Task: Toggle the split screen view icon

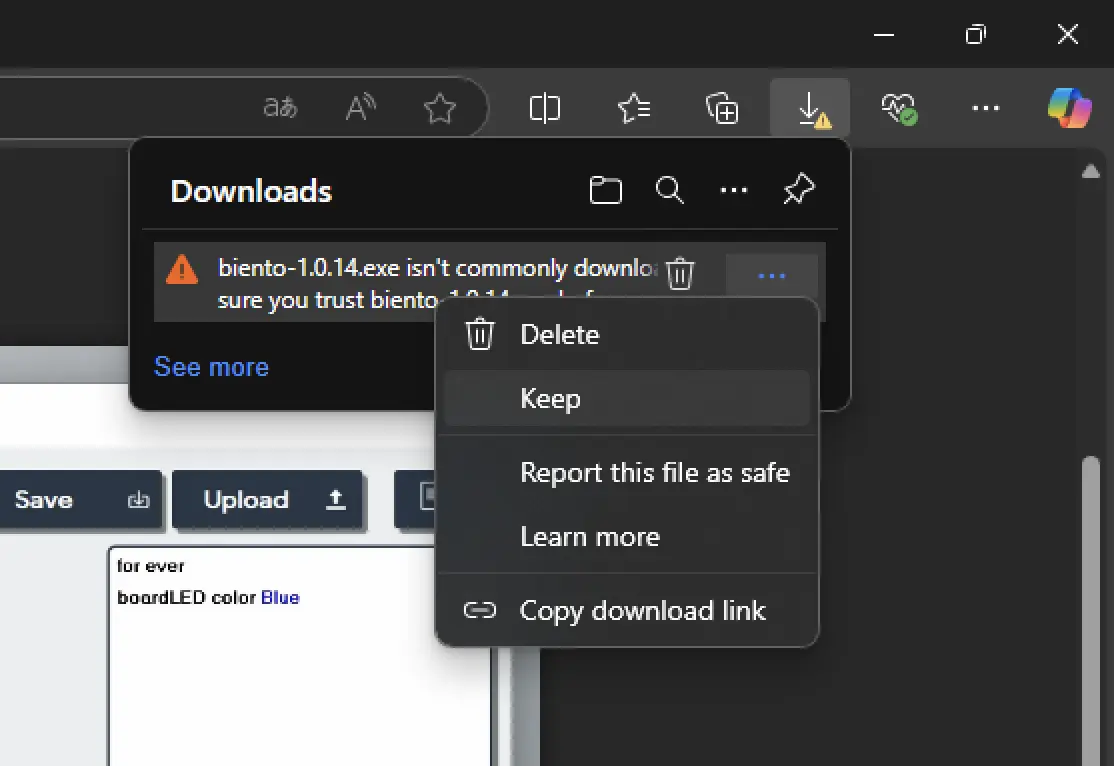Action: click(544, 108)
